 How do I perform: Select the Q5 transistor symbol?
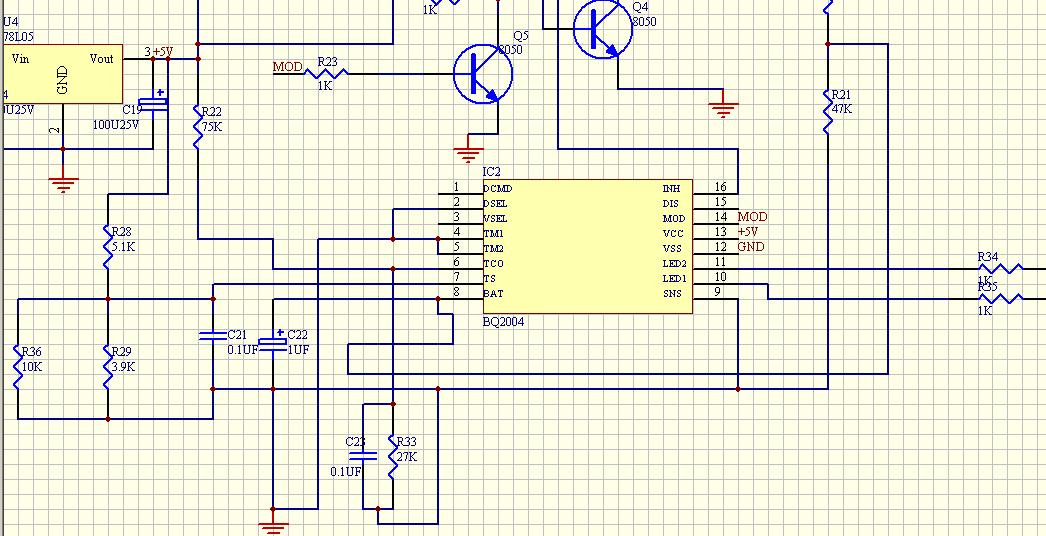point(483,74)
